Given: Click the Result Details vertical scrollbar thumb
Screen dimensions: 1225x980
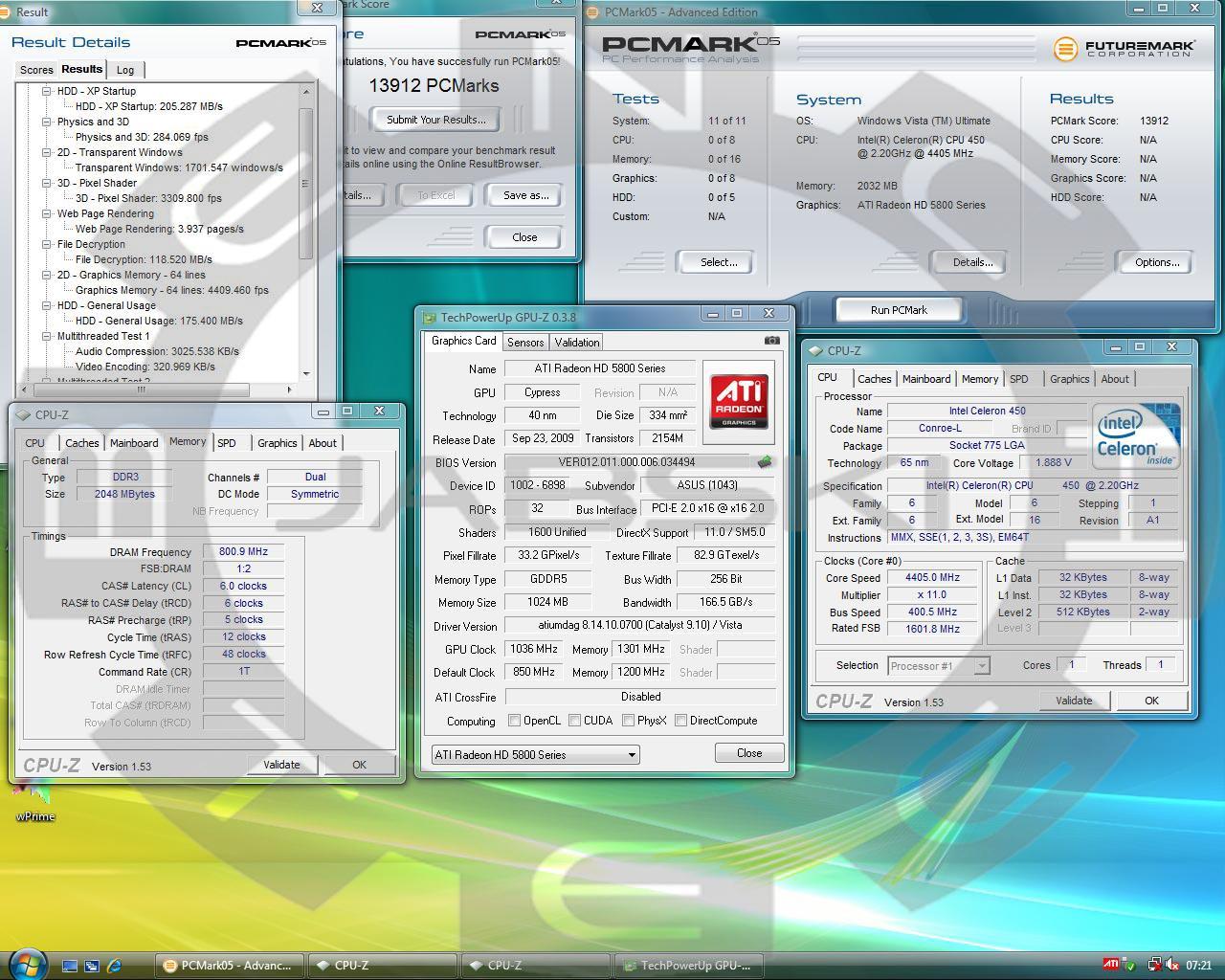Looking at the screenshot, I should coord(306,182).
